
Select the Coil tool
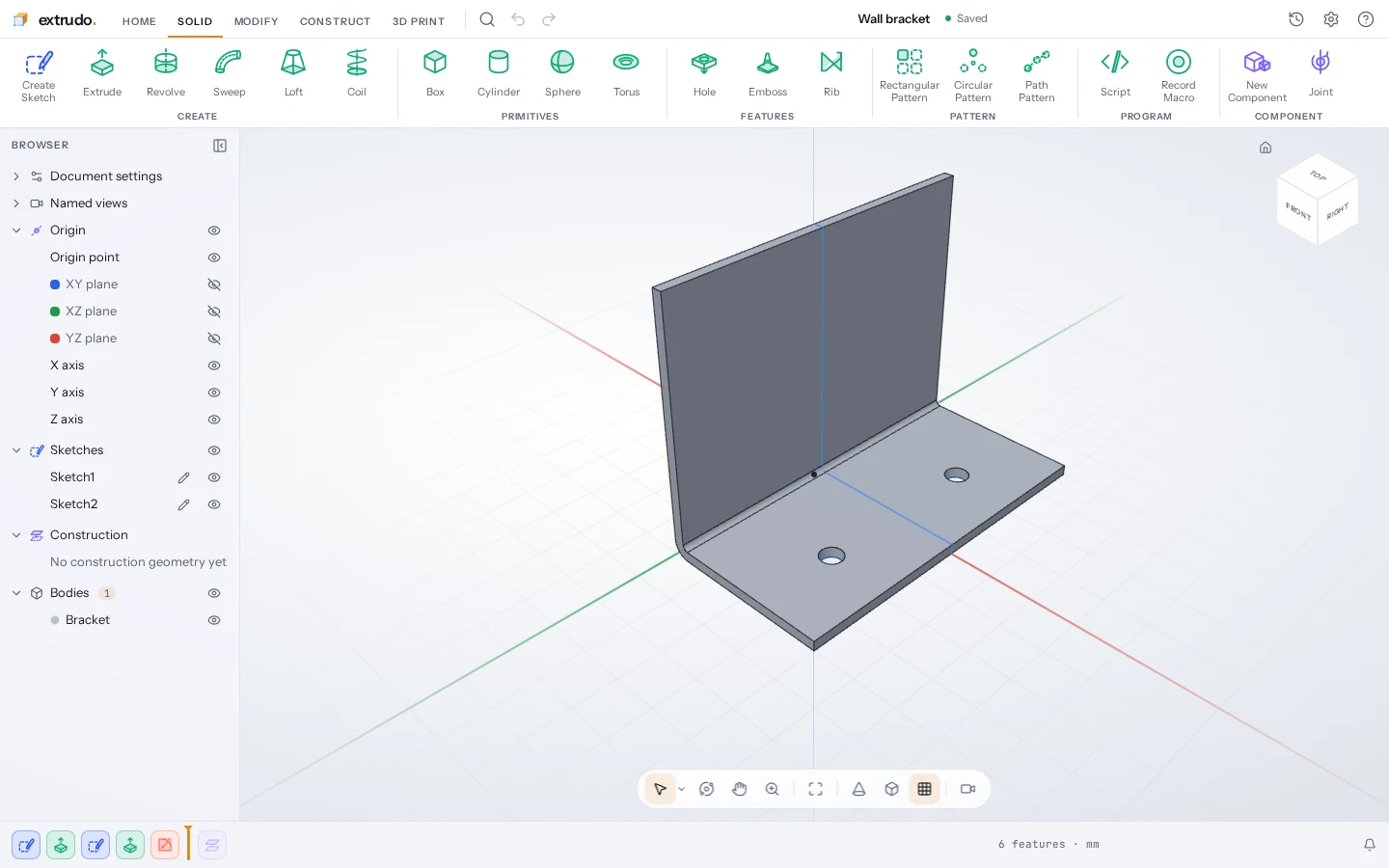(x=357, y=73)
